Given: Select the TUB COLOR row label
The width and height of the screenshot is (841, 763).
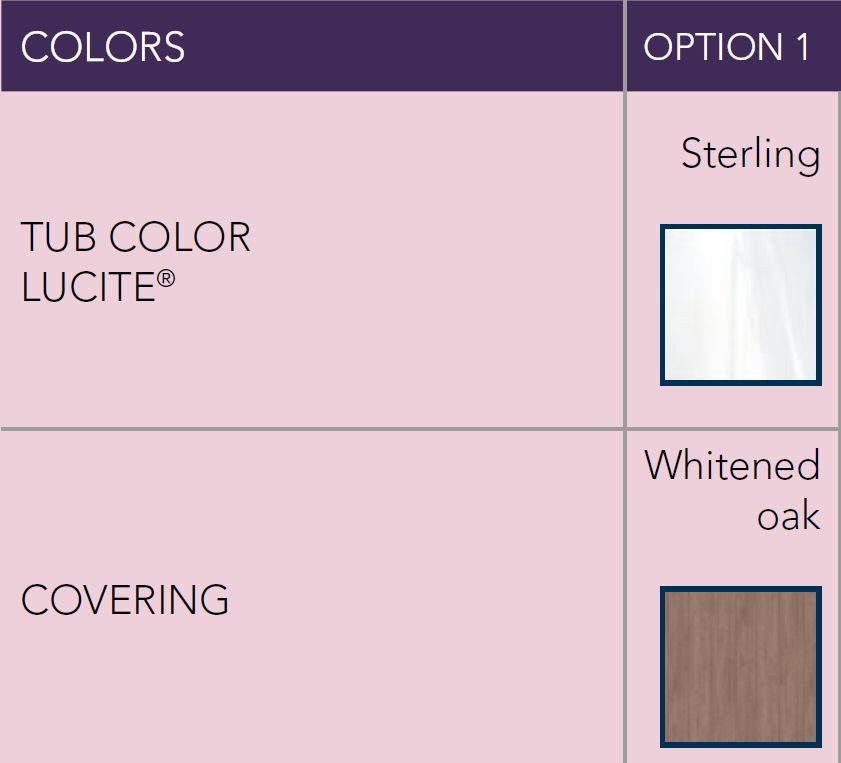Looking at the screenshot, I should pyautogui.click(x=136, y=237).
